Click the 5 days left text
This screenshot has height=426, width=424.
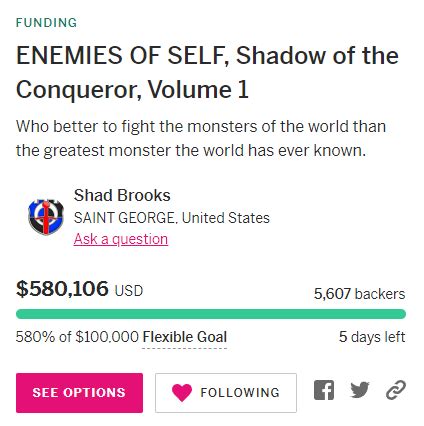(x=372, y=337)
